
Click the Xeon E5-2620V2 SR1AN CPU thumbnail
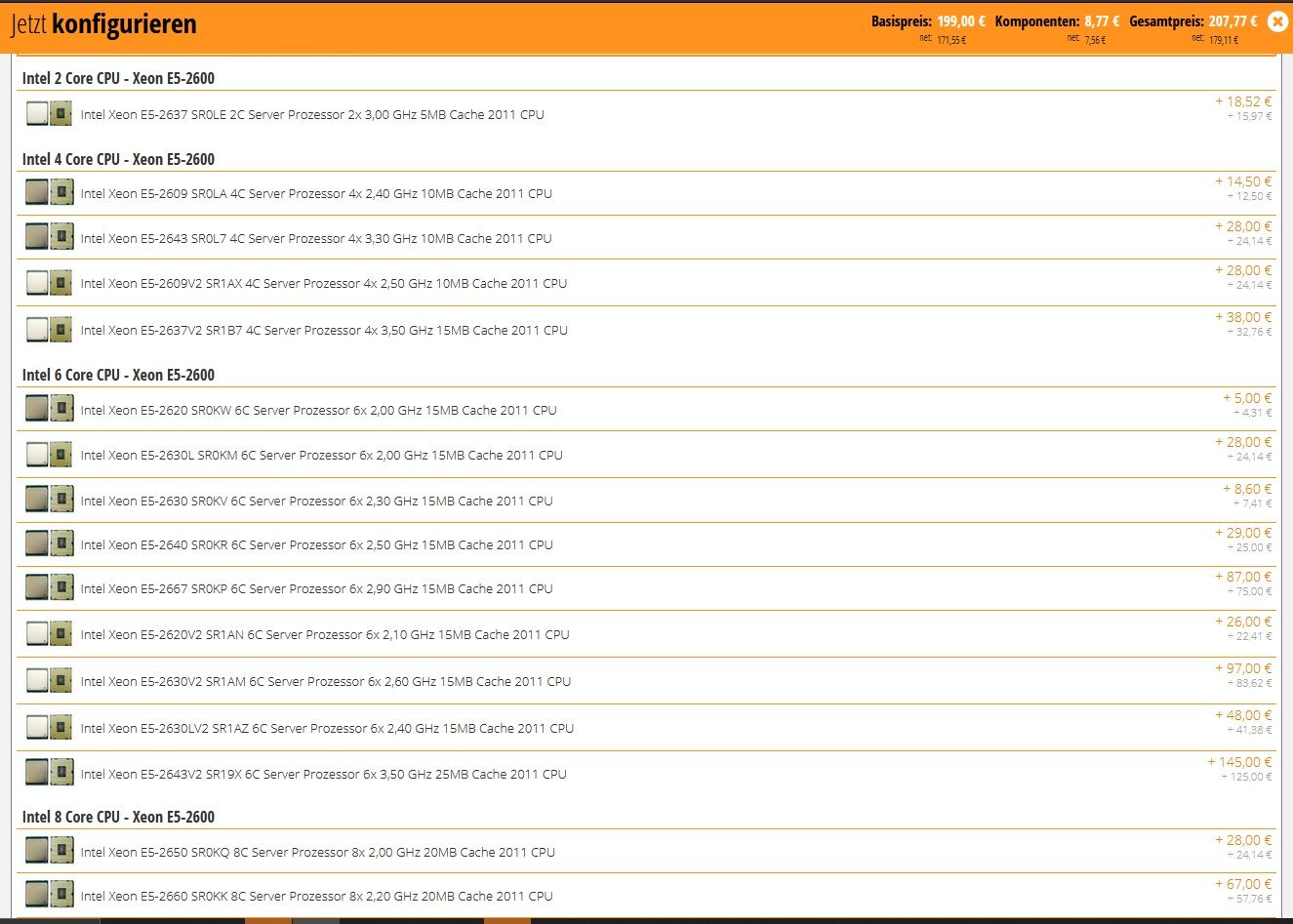coord(49,634)
